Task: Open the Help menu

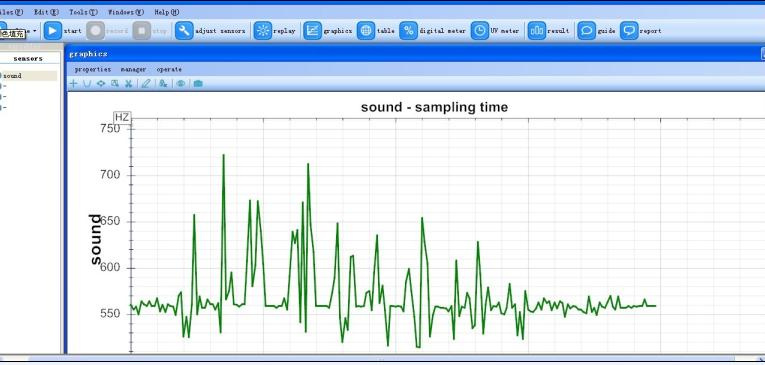Action: tap(166, 12)
